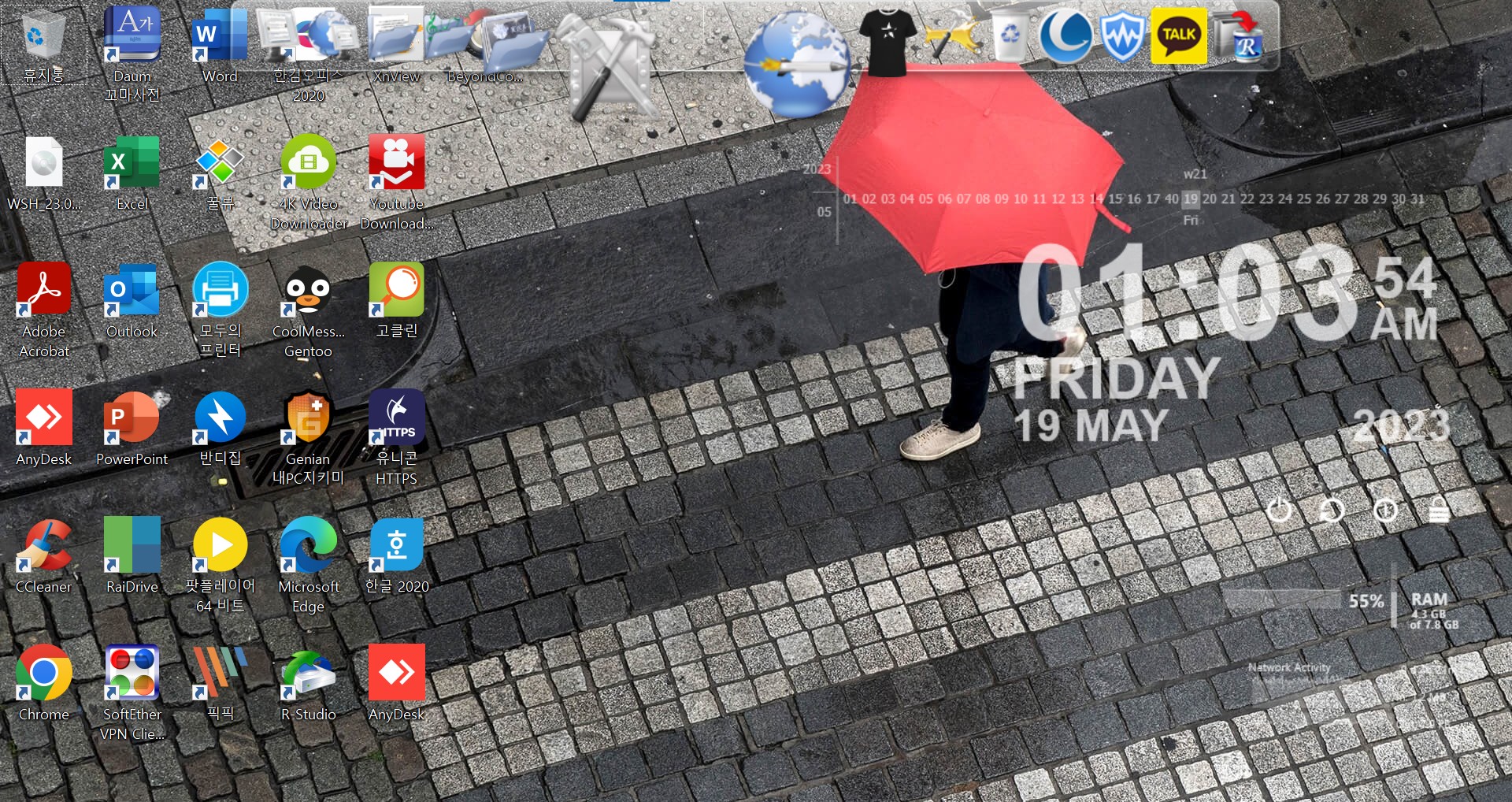
Task: Open the 반디집 (Bandizip) shortcut
Action: (x=220, y=429)
